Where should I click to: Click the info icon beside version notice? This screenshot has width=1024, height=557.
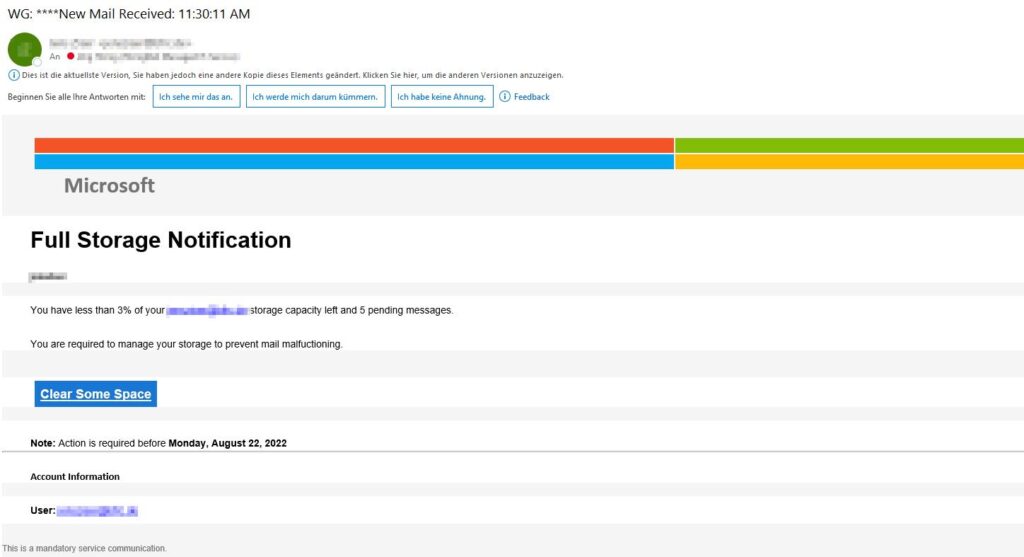tap(13, 75)
